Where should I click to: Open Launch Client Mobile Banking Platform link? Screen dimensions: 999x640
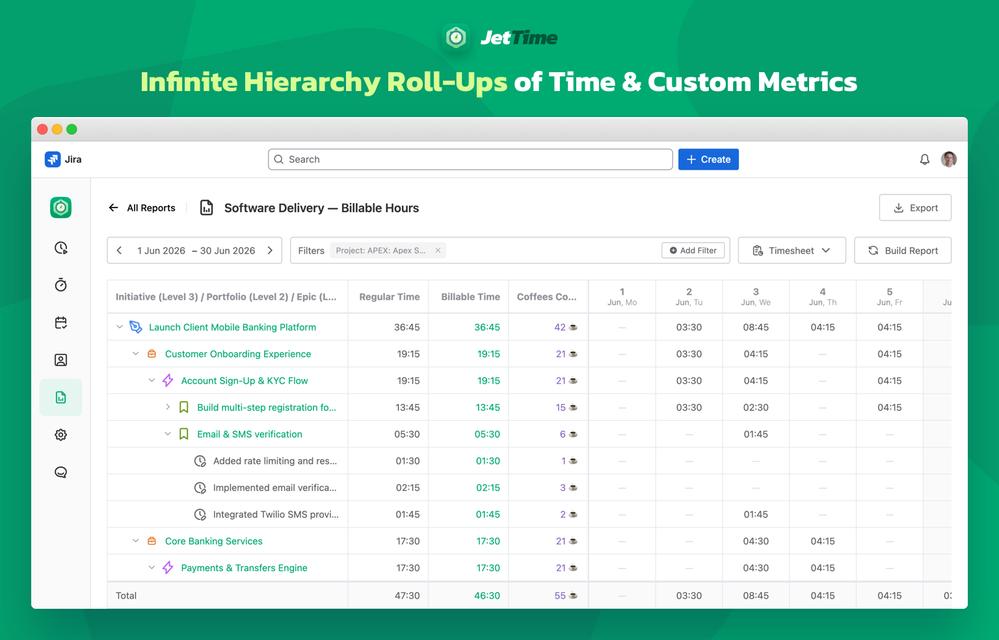tap(233, 327)
